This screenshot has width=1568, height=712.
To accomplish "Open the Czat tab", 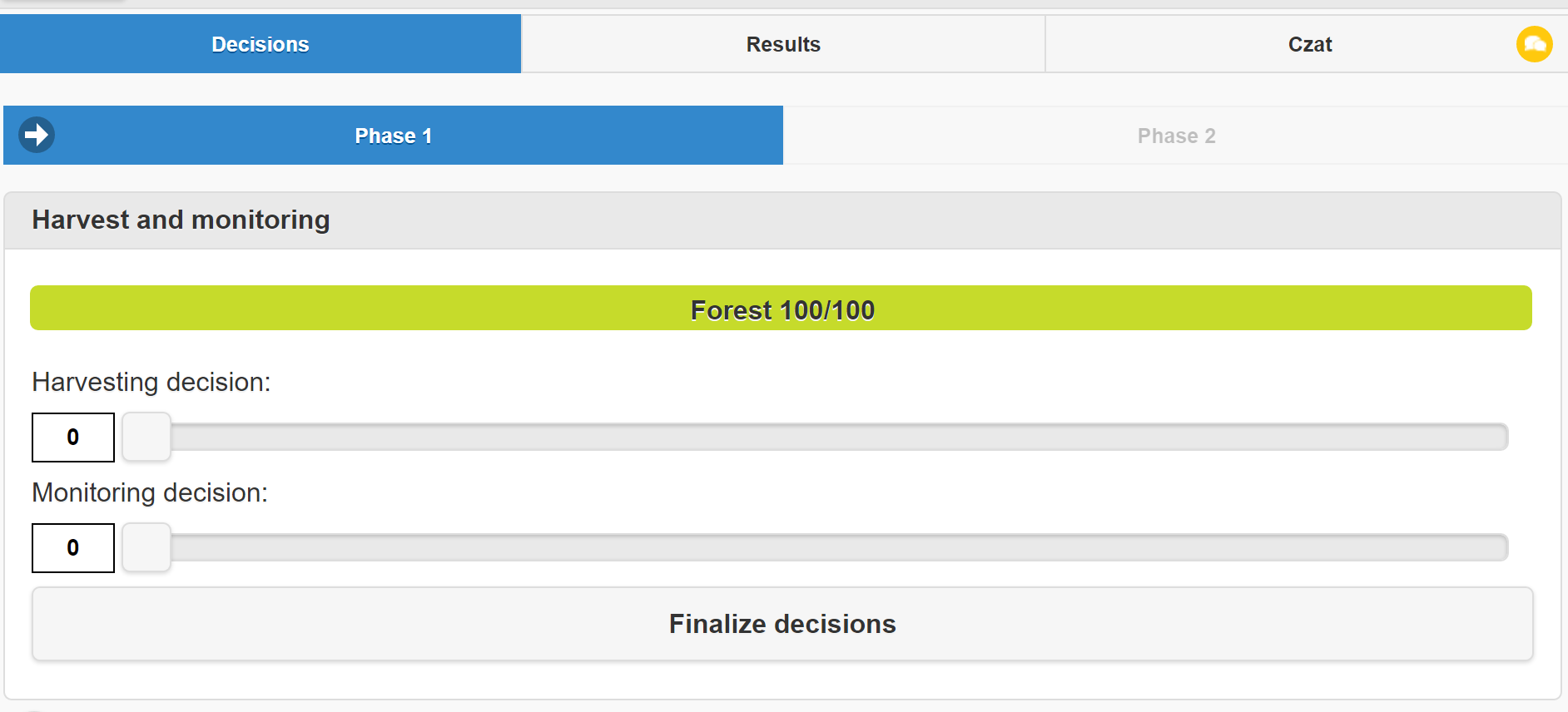I will 1308,43.
